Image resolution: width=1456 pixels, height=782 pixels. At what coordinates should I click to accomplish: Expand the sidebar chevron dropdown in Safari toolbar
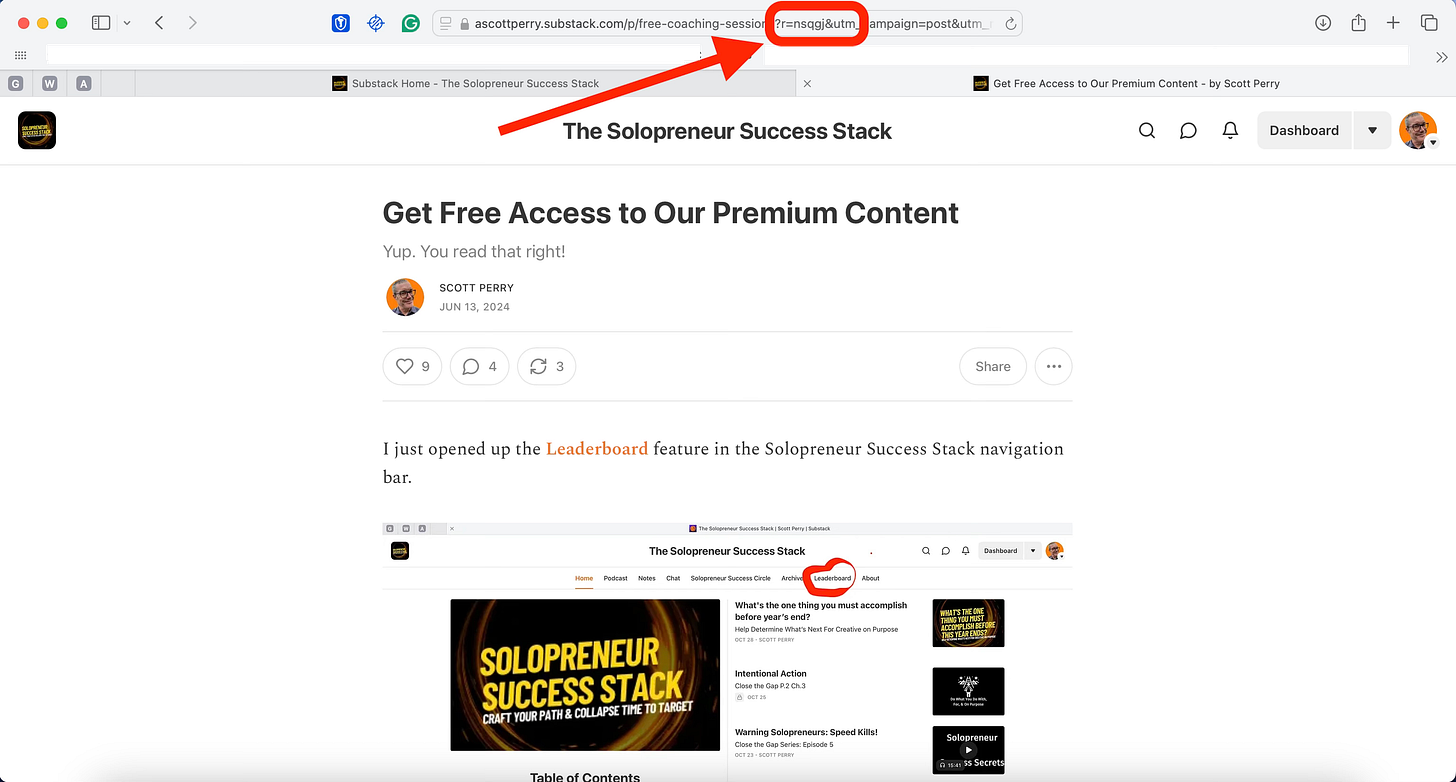[127, 23]
